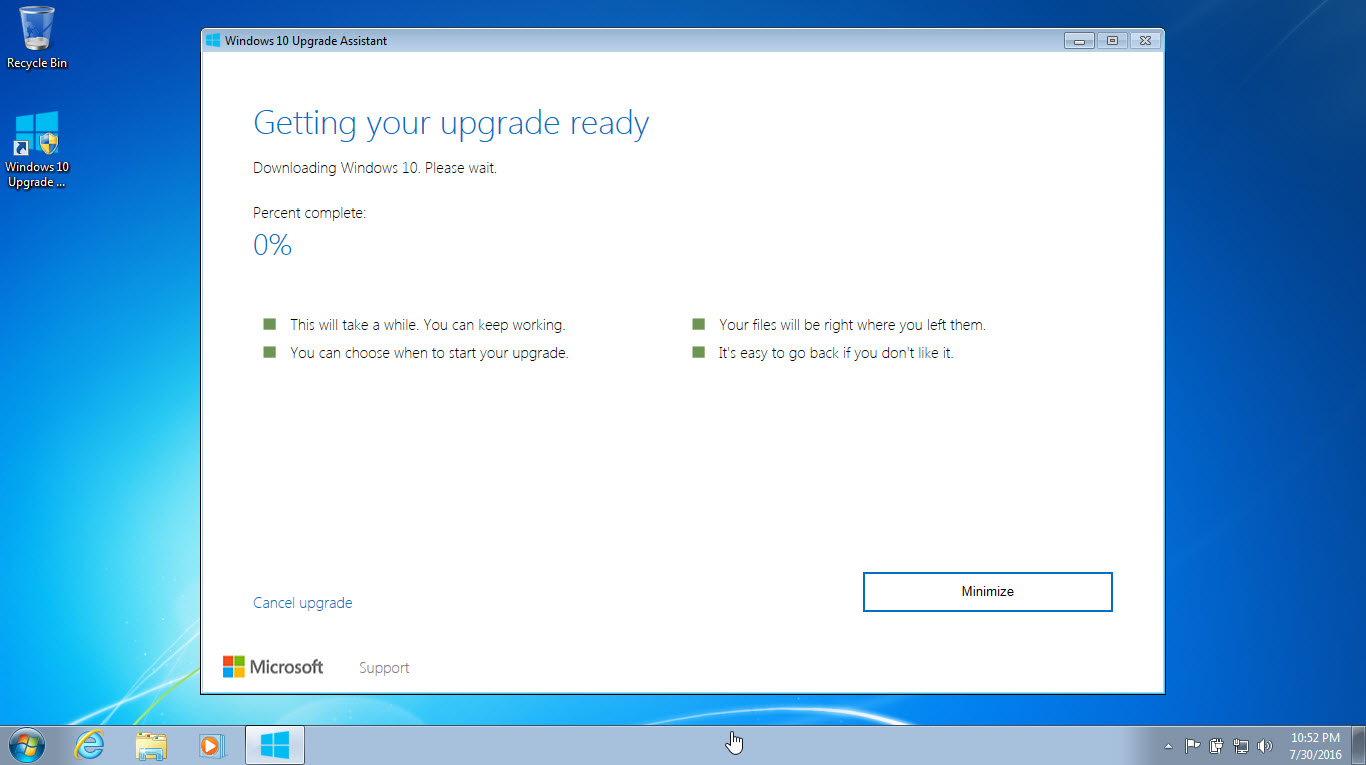The image size is (1366, 765).
Task: Open the network tray icon
Action: pos(1241,746)
